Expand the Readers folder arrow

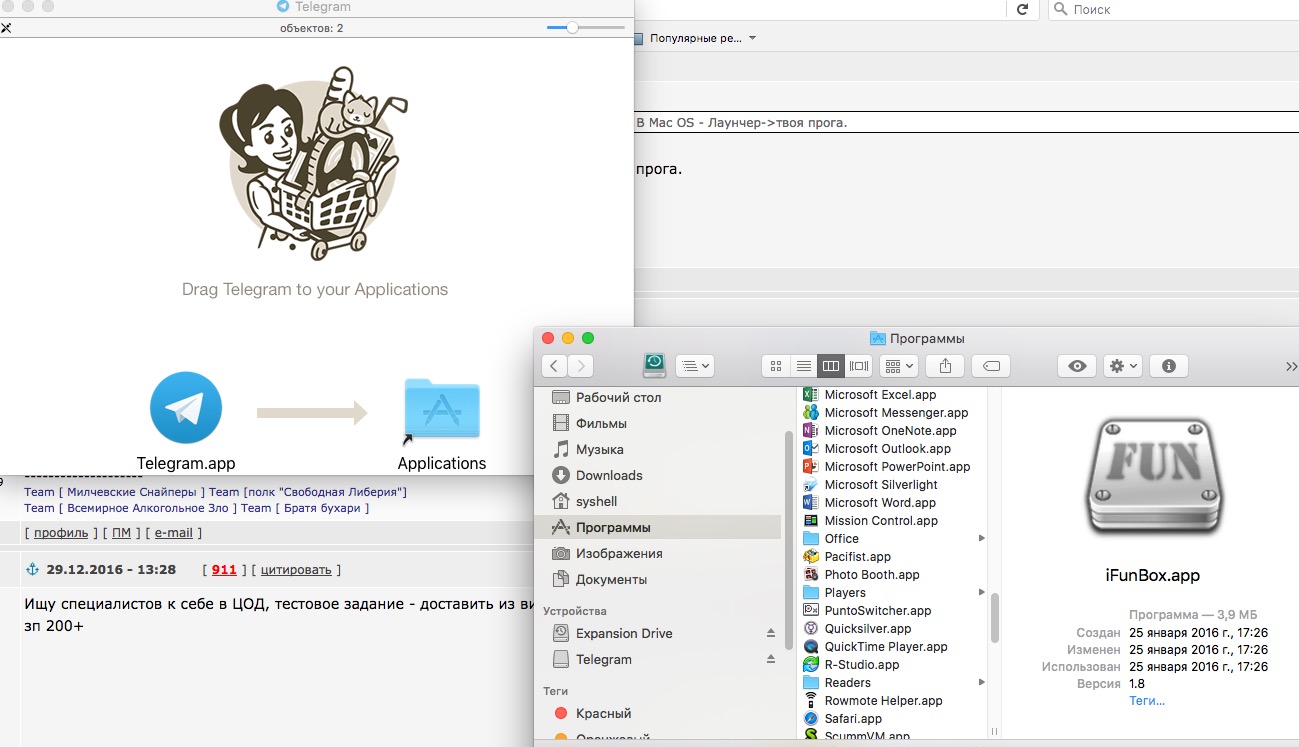point(981,683)
